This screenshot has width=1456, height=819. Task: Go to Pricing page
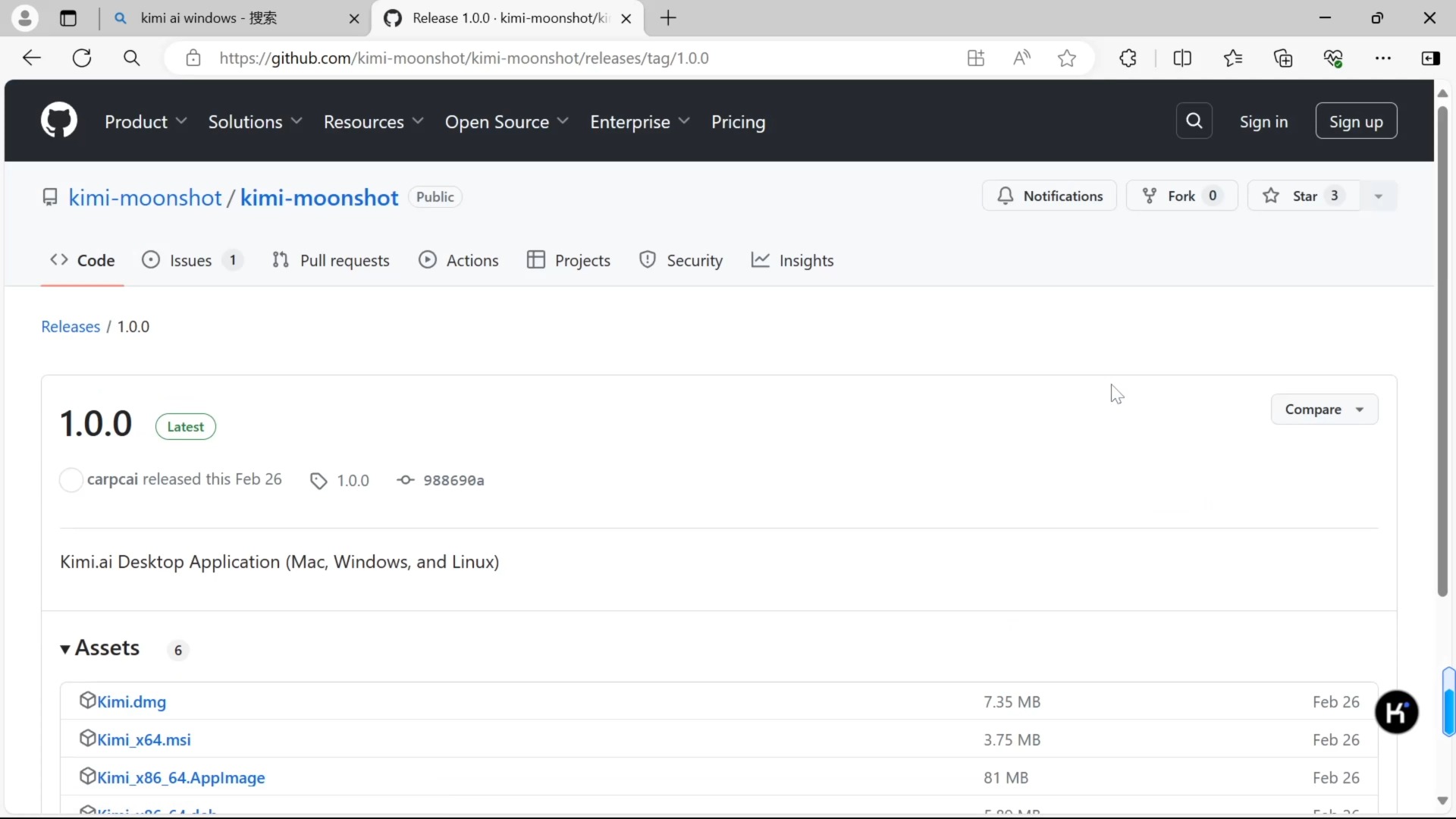point(738,121)
